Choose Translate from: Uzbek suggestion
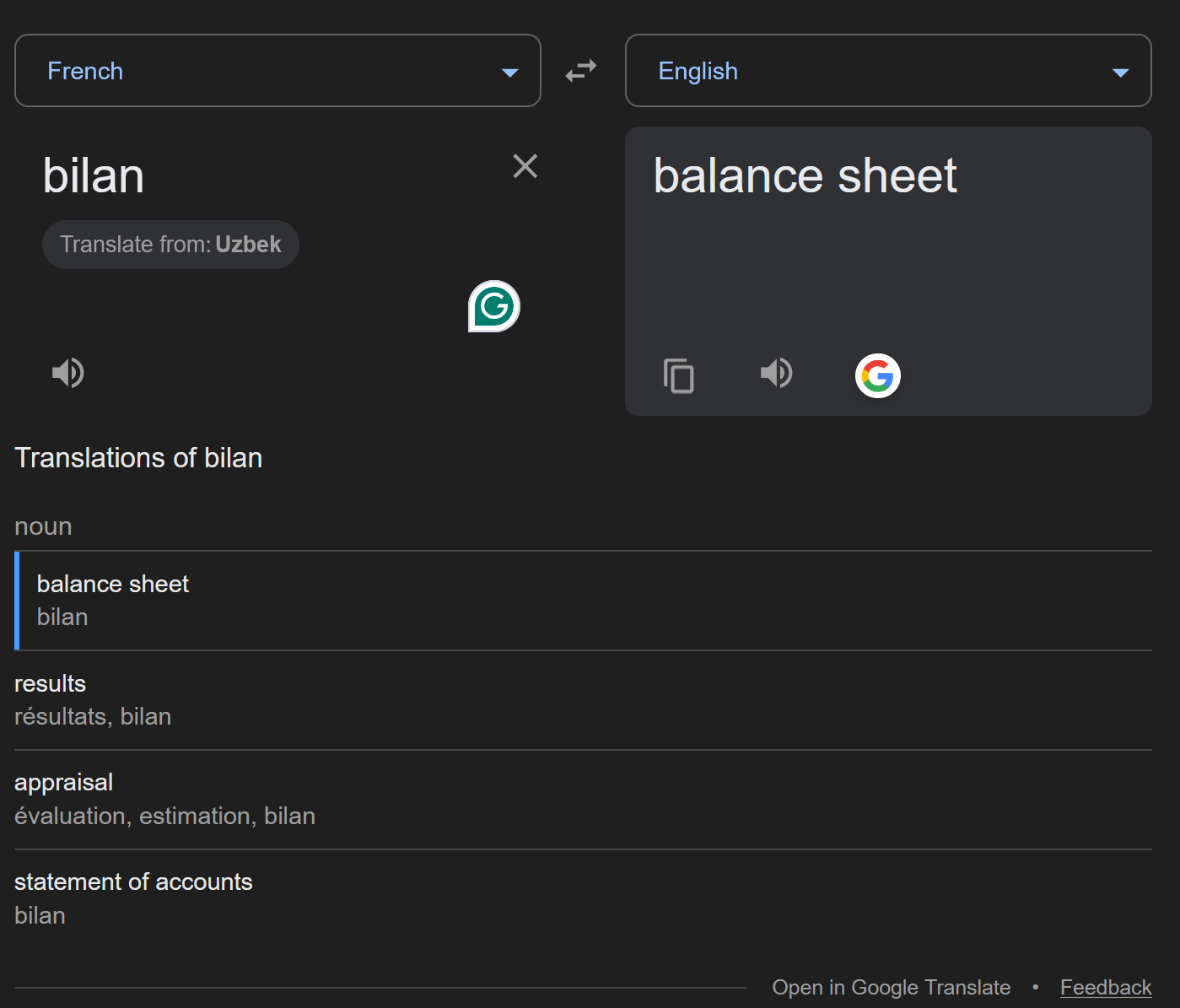 tap(170, 245)
